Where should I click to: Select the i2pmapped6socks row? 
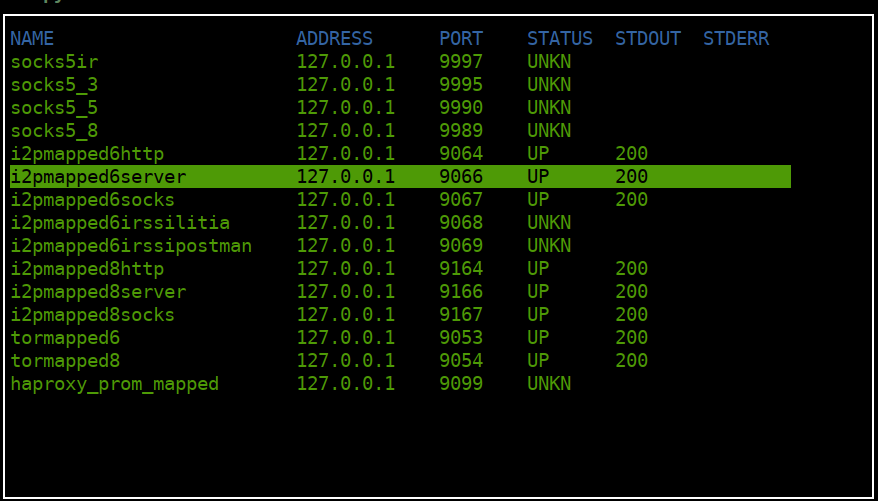tap(400, 199)
